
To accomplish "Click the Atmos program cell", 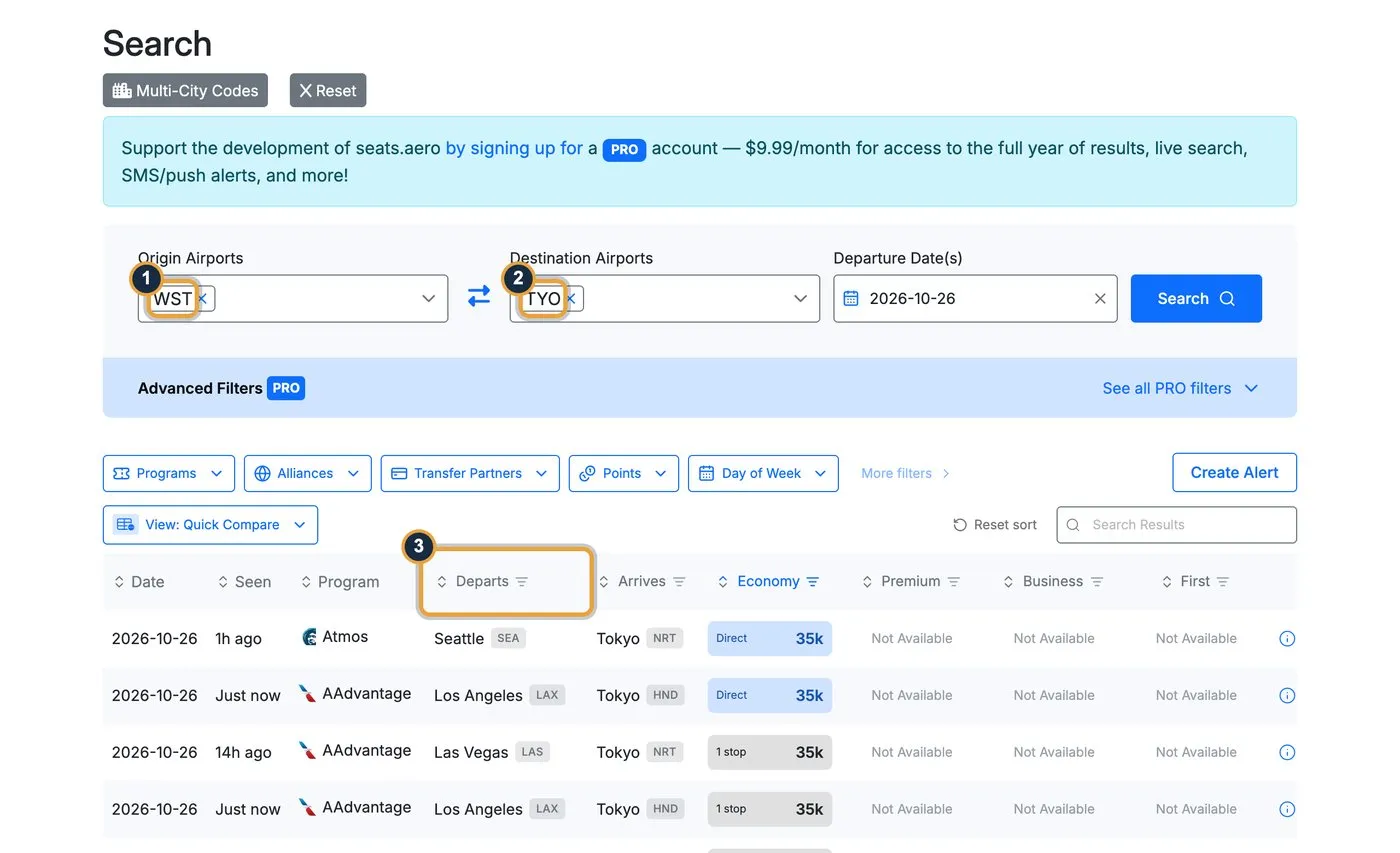I will click(x=335, y=637).
